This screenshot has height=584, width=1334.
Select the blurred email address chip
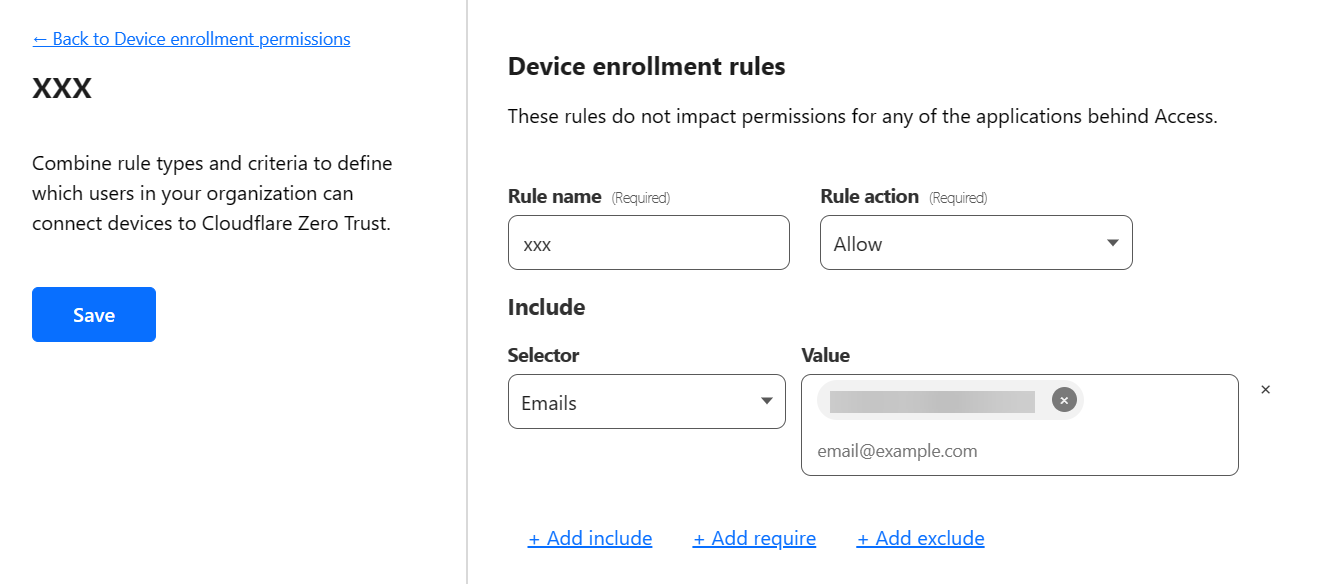click(932, 401)
